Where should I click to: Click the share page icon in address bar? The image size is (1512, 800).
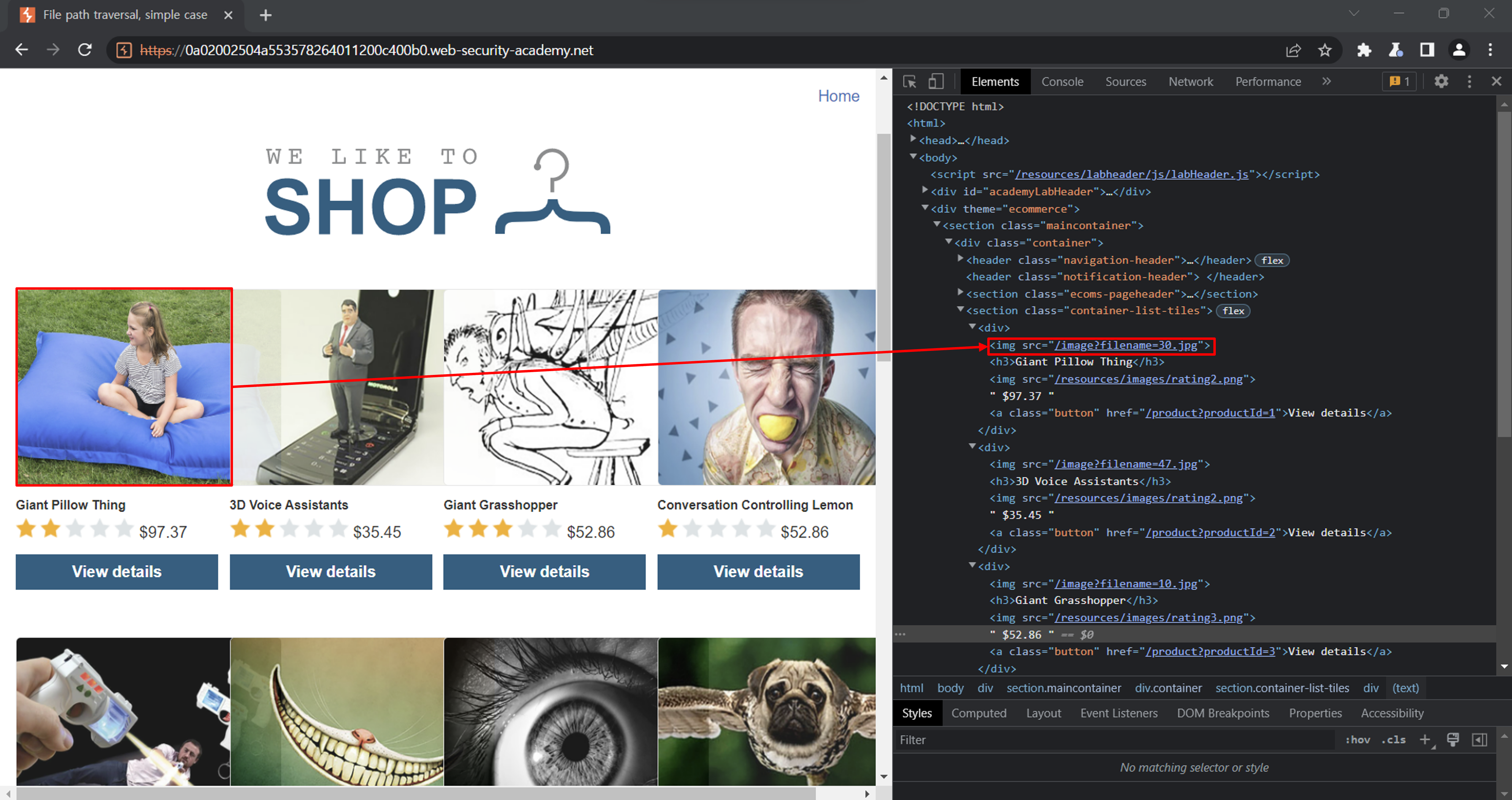coord(1294,51)
